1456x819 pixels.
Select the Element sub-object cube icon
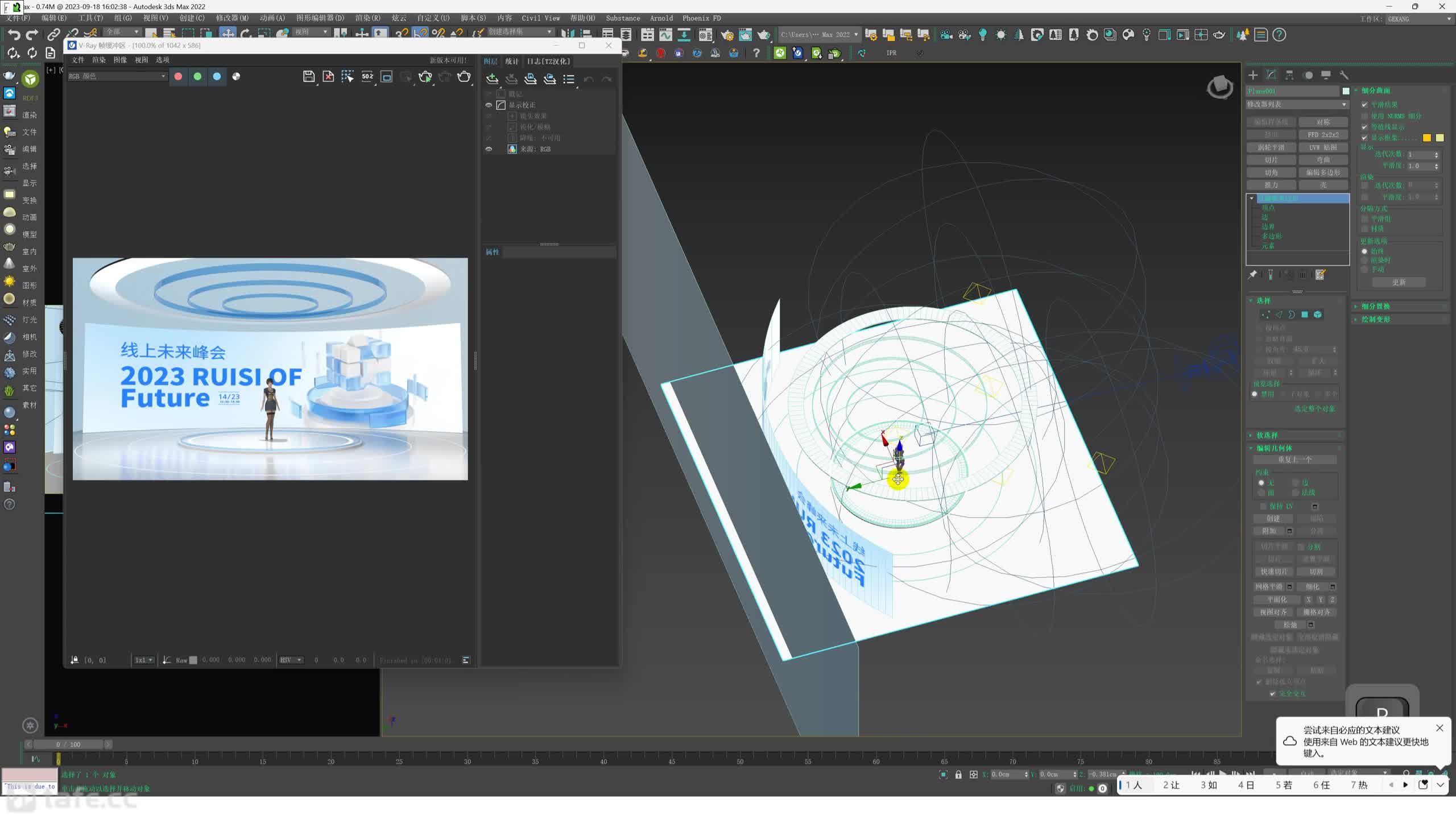tap(1318, 315)
